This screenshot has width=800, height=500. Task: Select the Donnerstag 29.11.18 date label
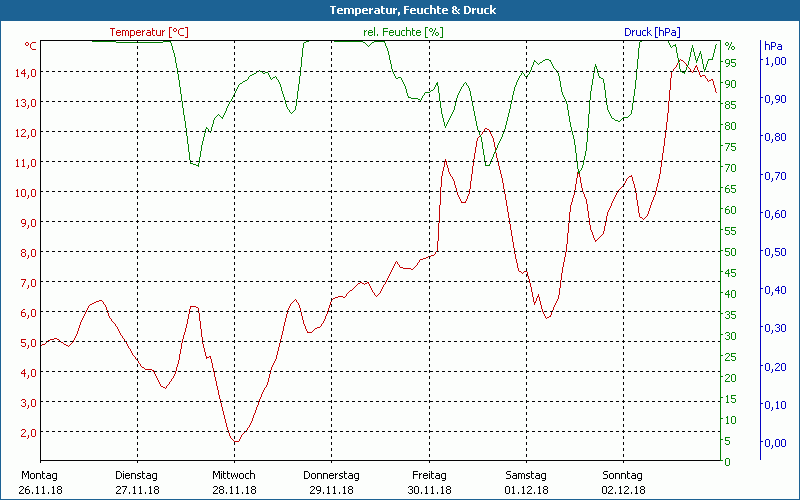click(x=331, y=482)
